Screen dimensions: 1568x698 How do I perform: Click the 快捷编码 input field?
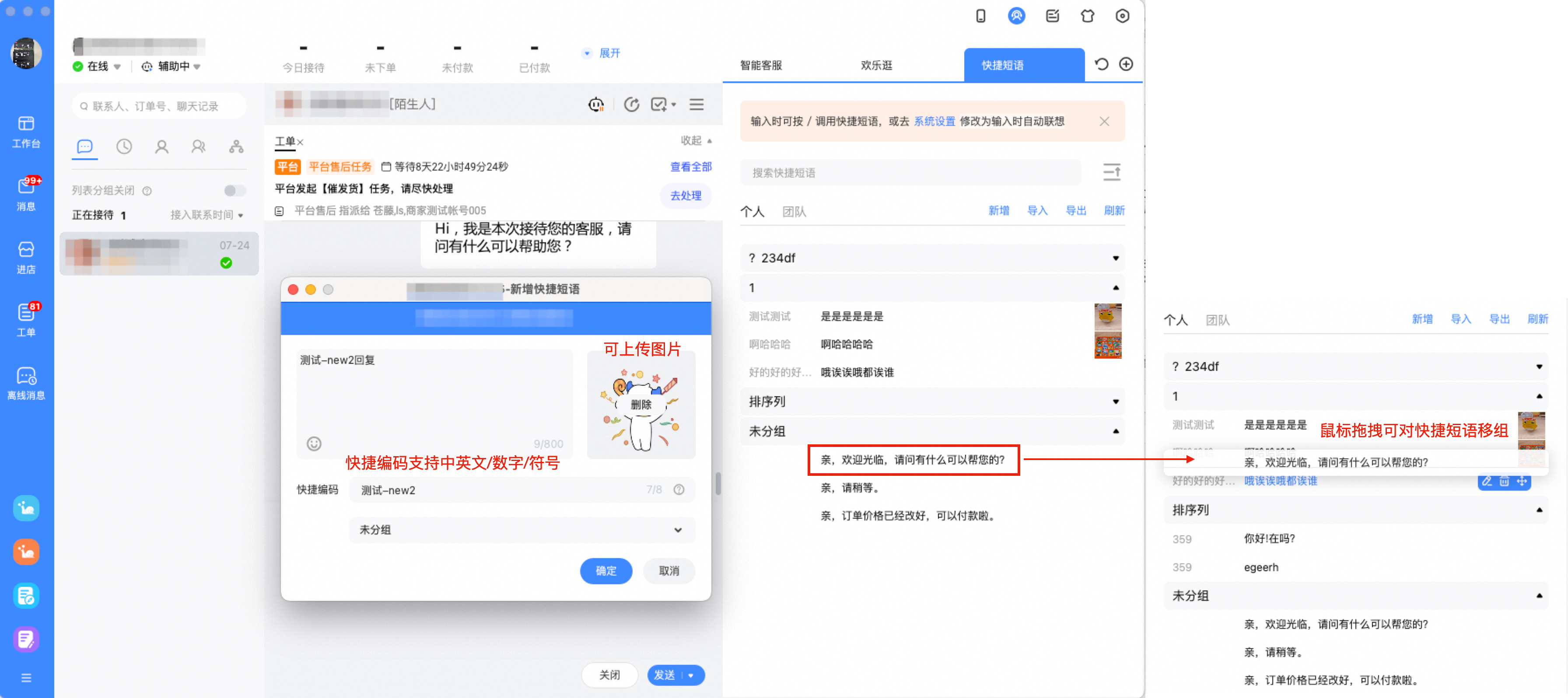click(521, 490)
